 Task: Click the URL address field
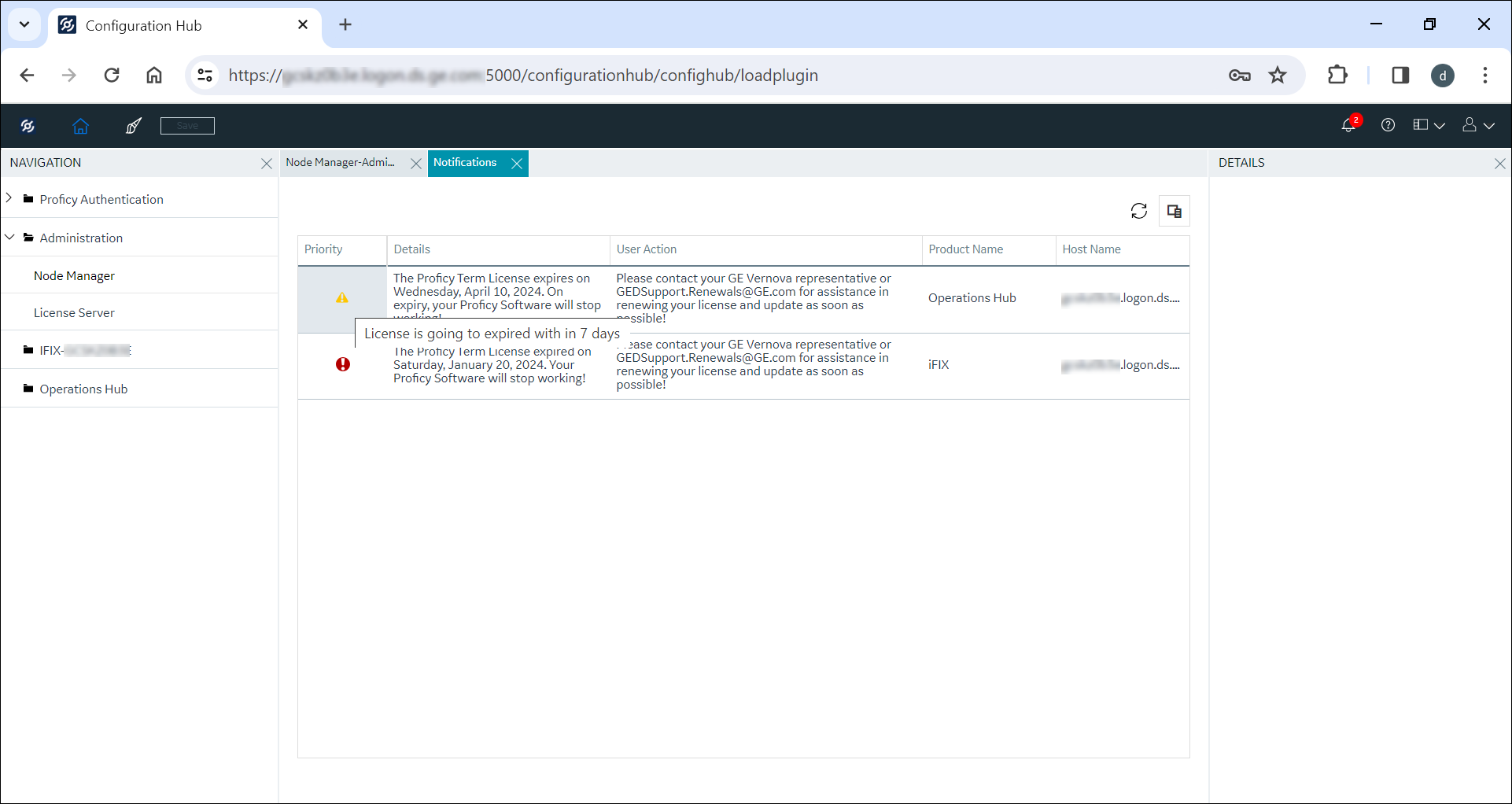(x=708, y=76)
